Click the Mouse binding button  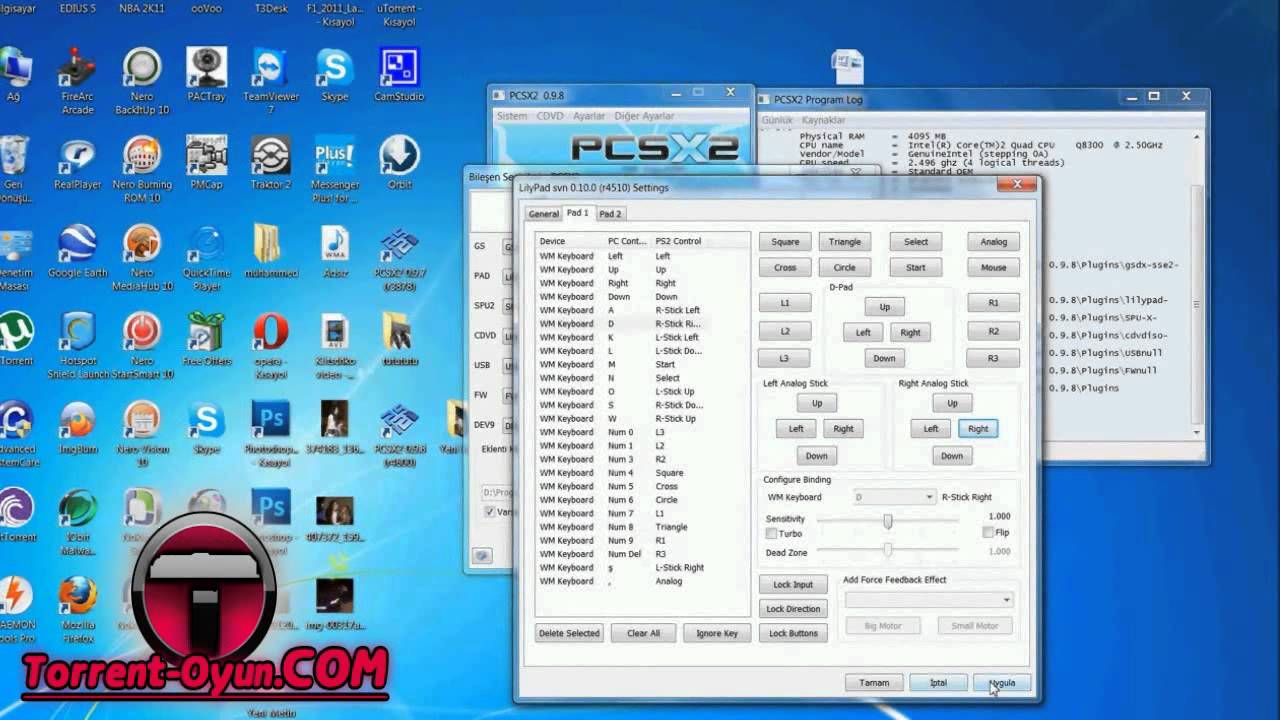pyautogui.click(x=994, y=268)
